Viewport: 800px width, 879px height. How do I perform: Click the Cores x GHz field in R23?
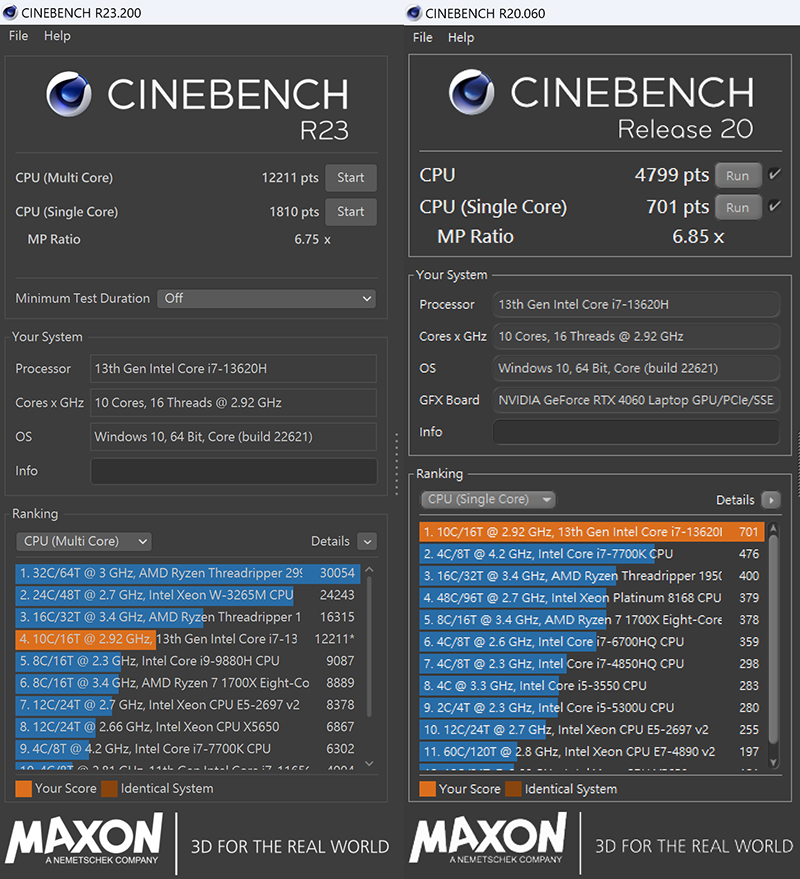point(234,403)
